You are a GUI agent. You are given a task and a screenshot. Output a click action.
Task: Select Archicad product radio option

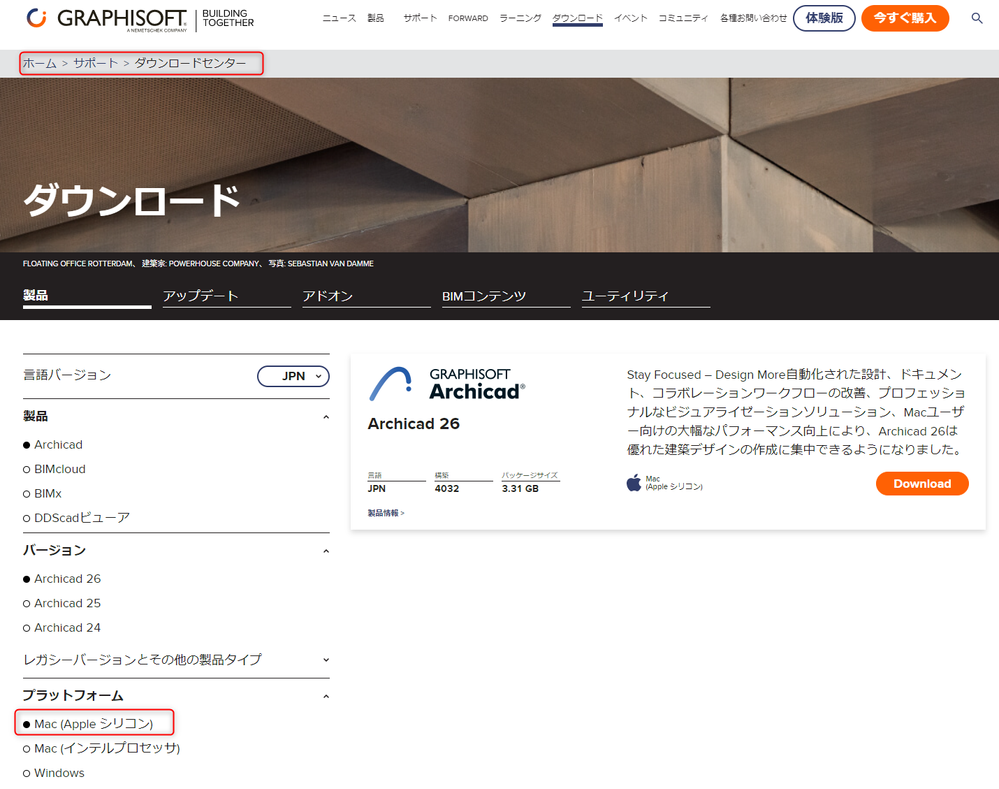(x=53, y=444)
